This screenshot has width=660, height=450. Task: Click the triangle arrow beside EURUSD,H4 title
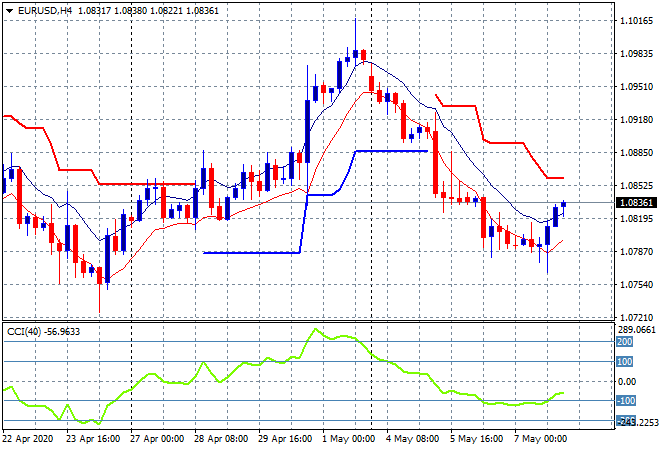(x=9, y=8)
